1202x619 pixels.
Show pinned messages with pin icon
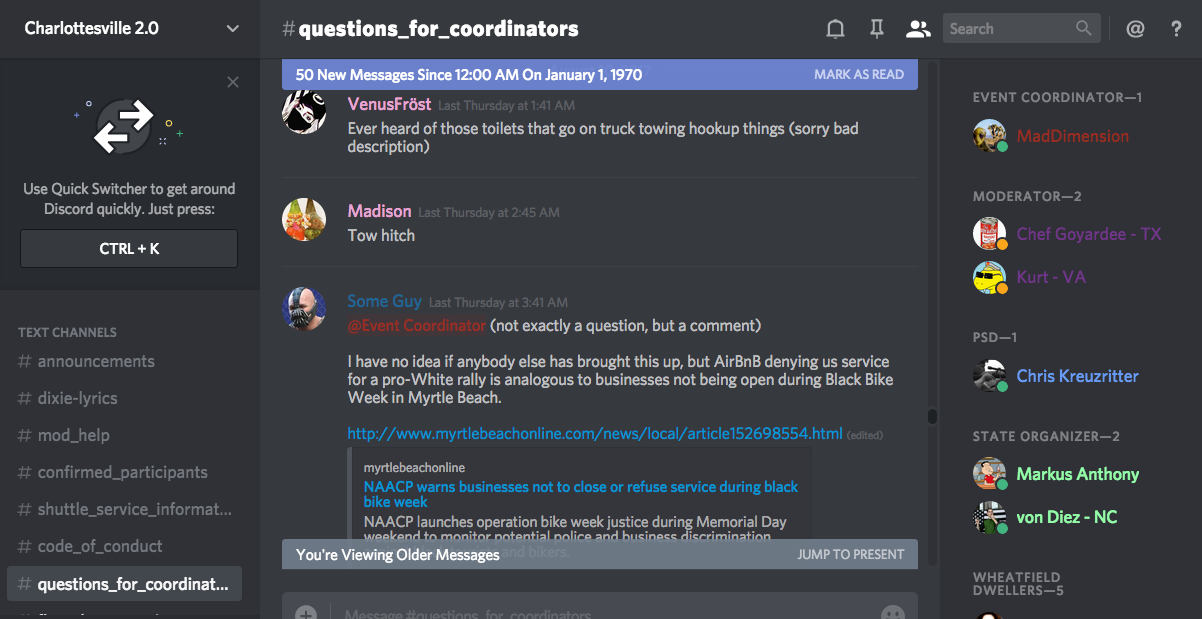[x=877, y=29]
